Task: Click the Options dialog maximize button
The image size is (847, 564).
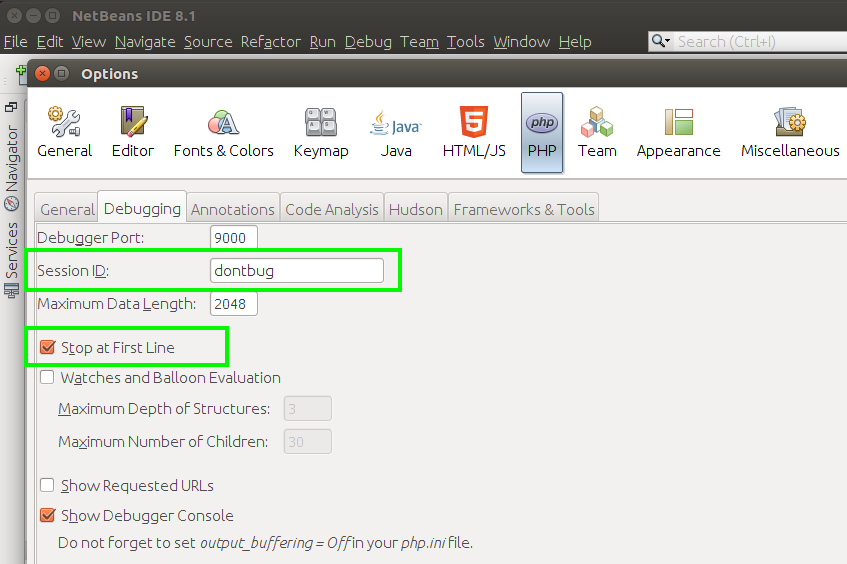Action: (x=62, y=73)
